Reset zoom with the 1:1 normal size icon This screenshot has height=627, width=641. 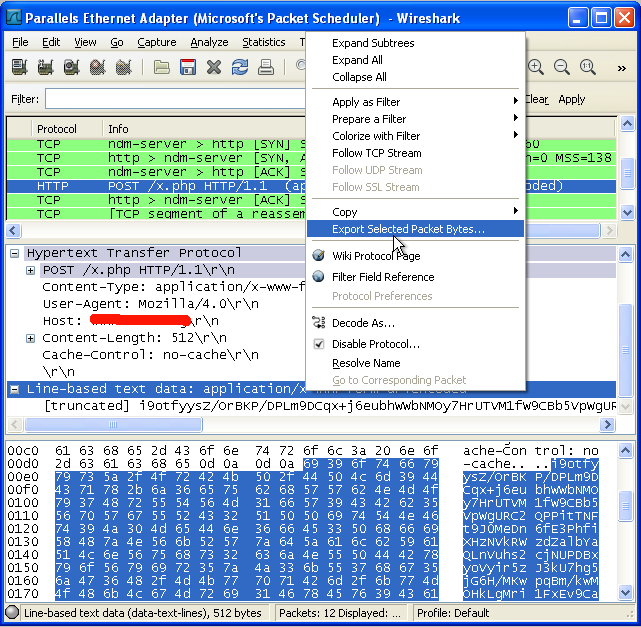point(587,67)
